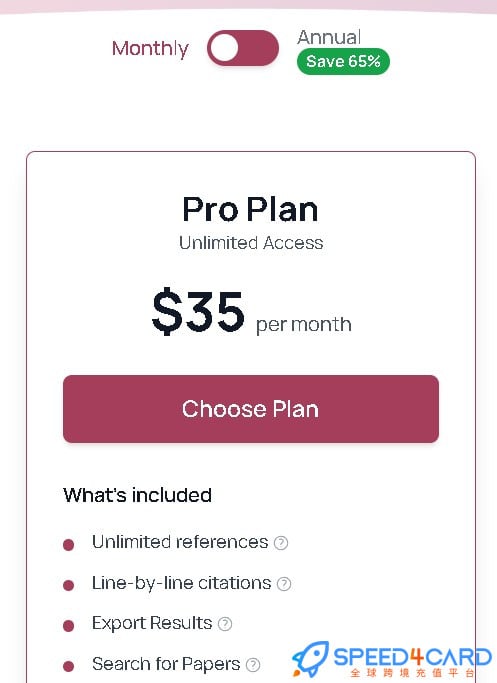Click the Pro Plan heading
Screen dimensions: 497x683
(x=250, y=210)
